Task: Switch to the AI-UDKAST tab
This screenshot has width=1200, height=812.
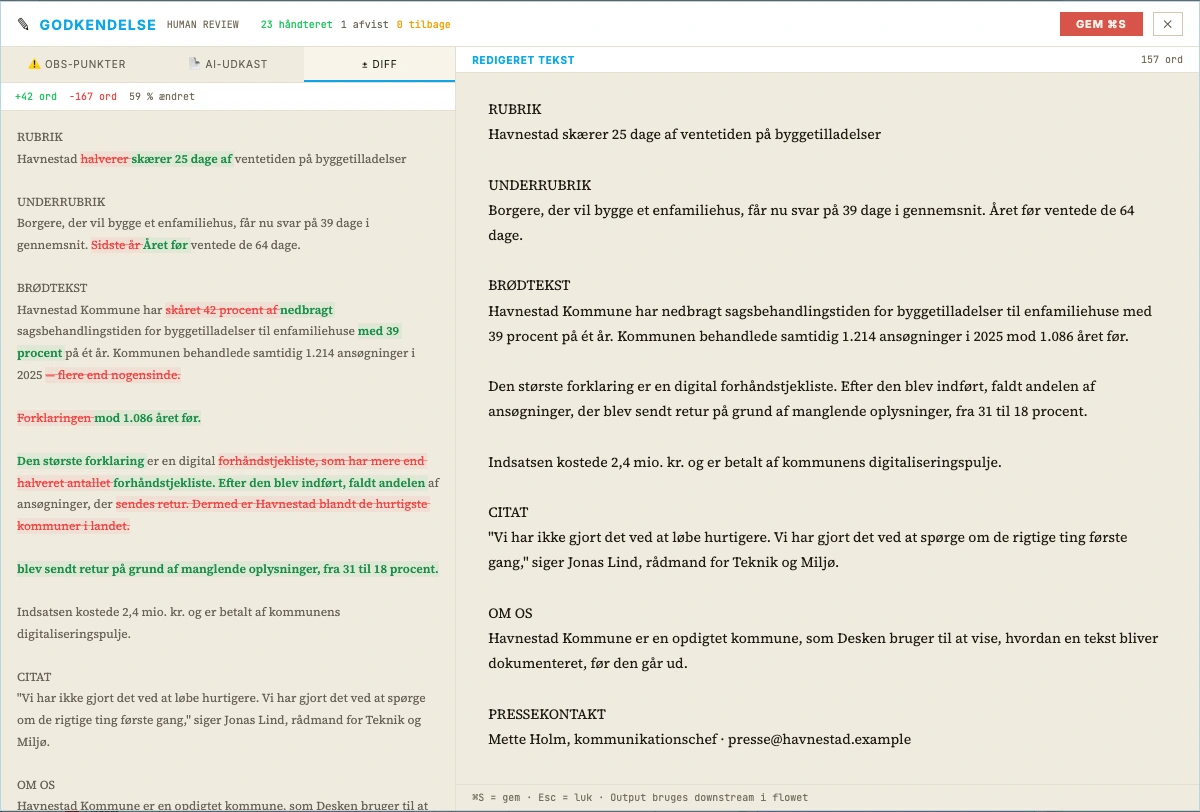Action: tap(228, 64)
